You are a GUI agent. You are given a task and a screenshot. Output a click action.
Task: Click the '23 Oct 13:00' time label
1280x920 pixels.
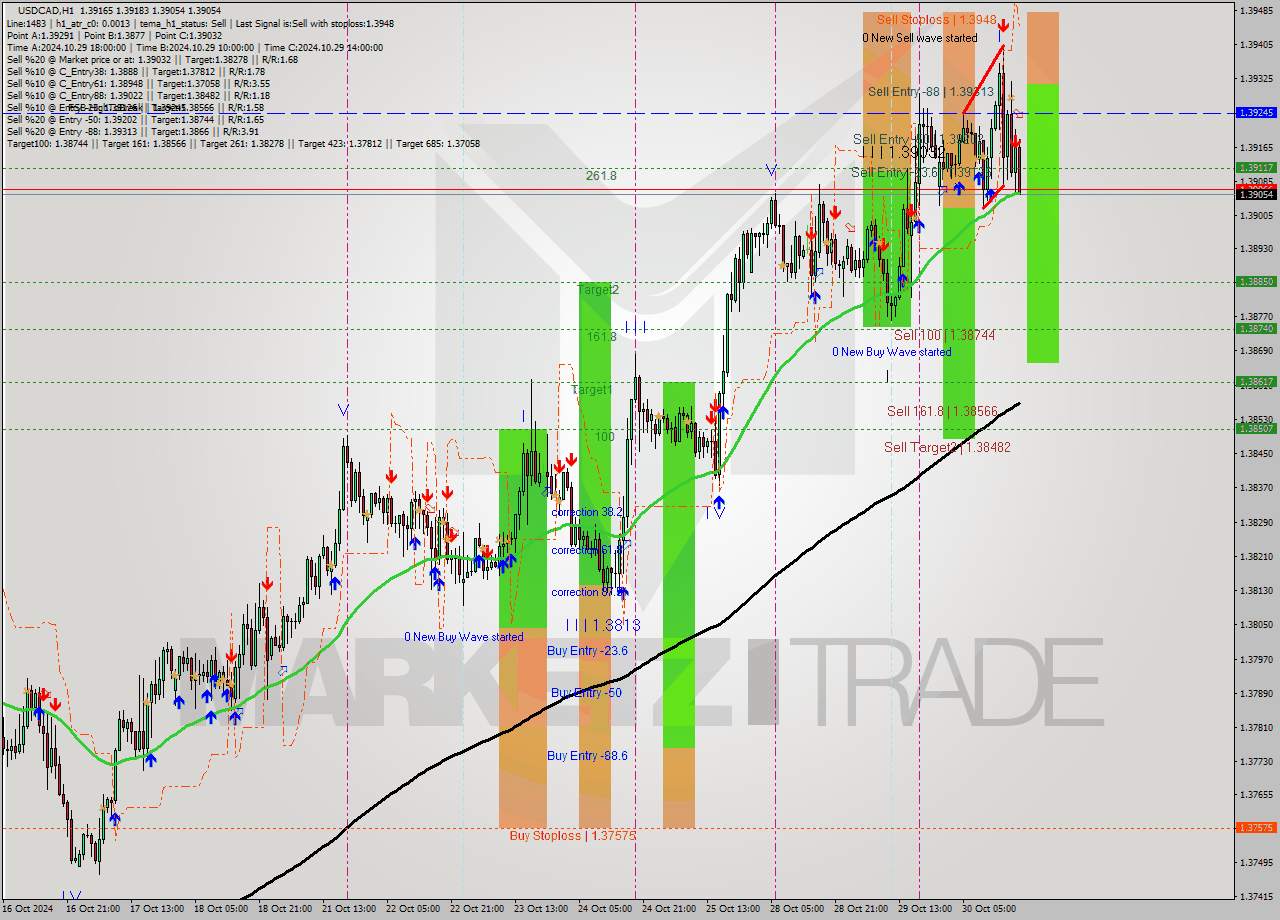[540, 909]
